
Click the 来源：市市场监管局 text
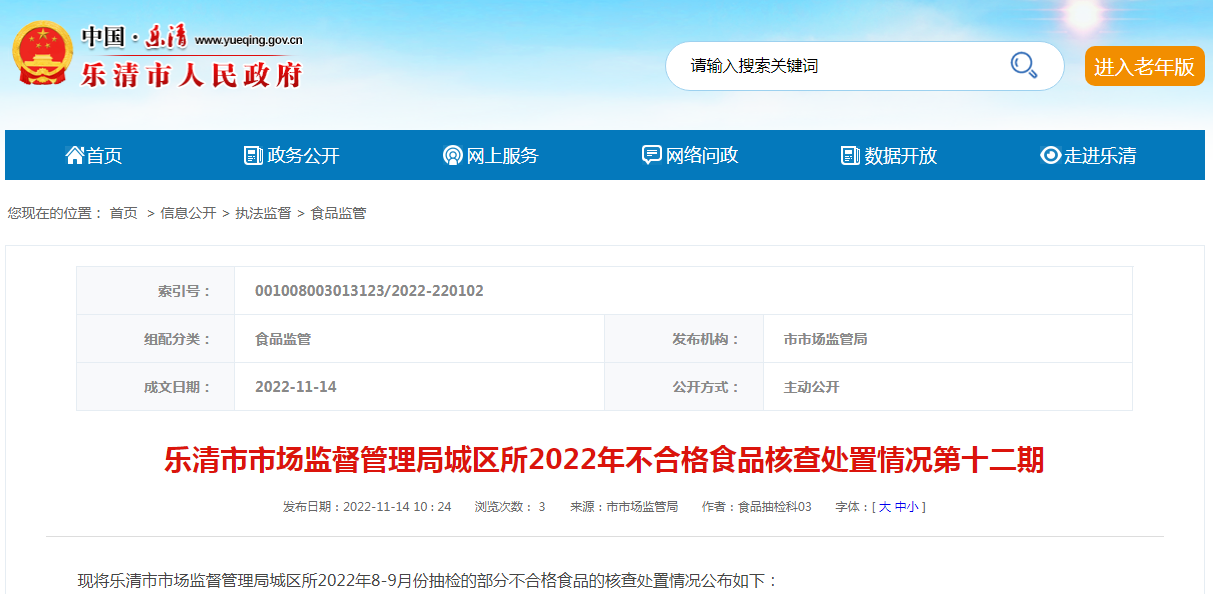tap(624, 507)
